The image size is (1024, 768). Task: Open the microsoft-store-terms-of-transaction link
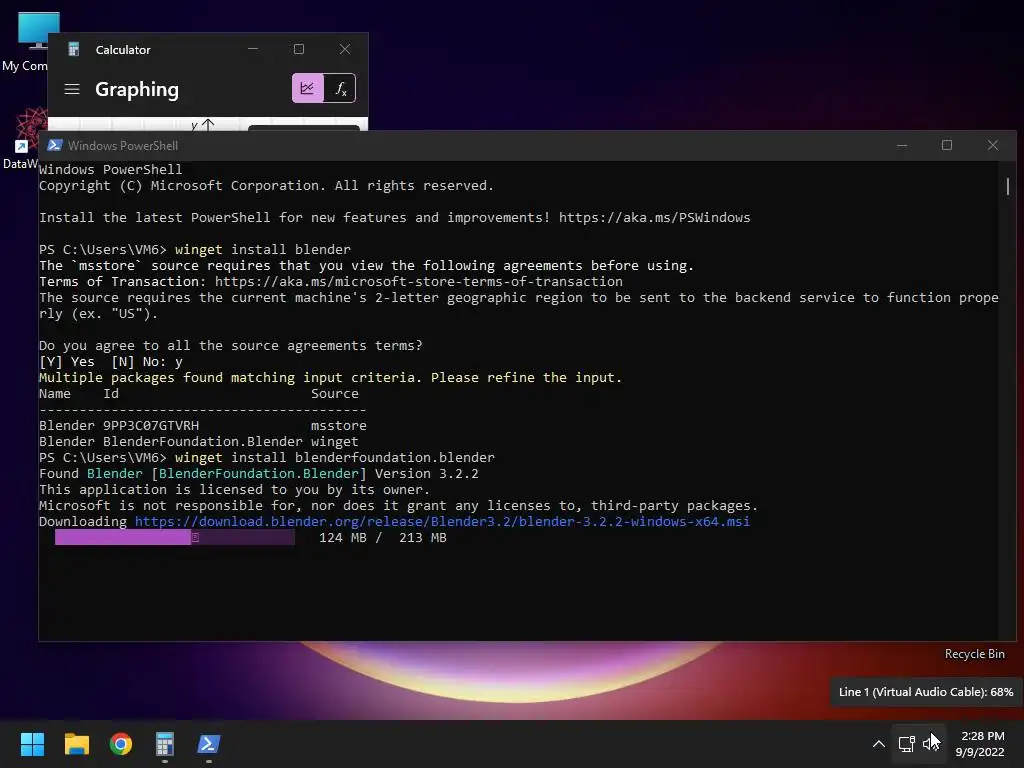coord(419,281)
